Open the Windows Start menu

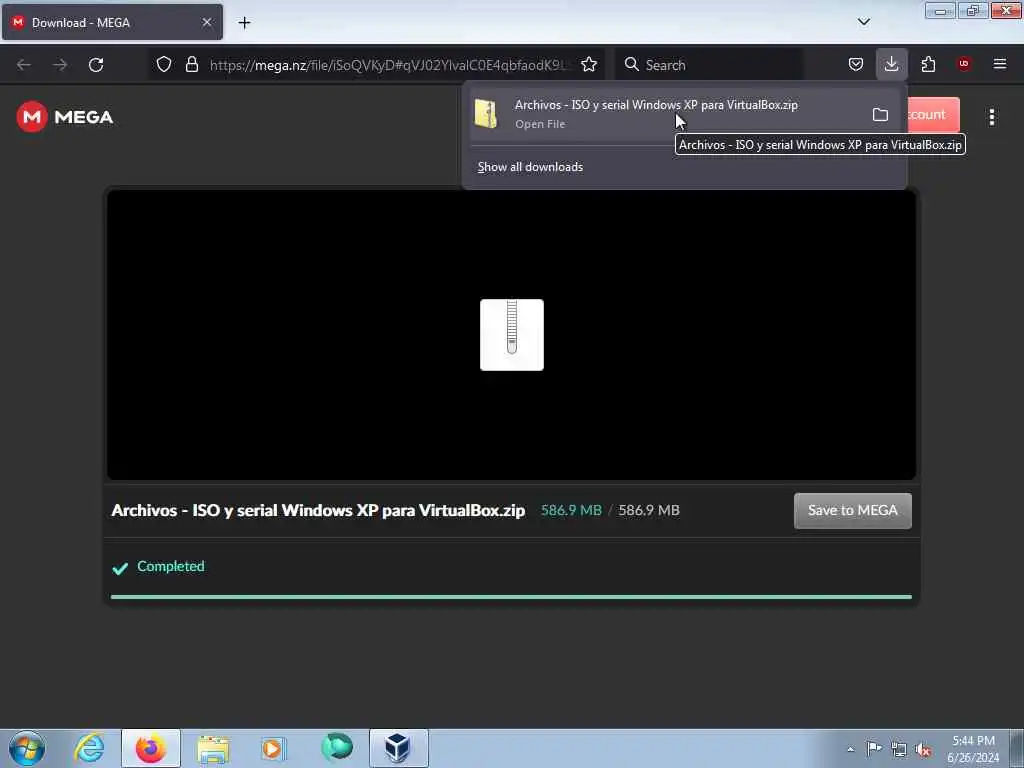coord(27,748)
